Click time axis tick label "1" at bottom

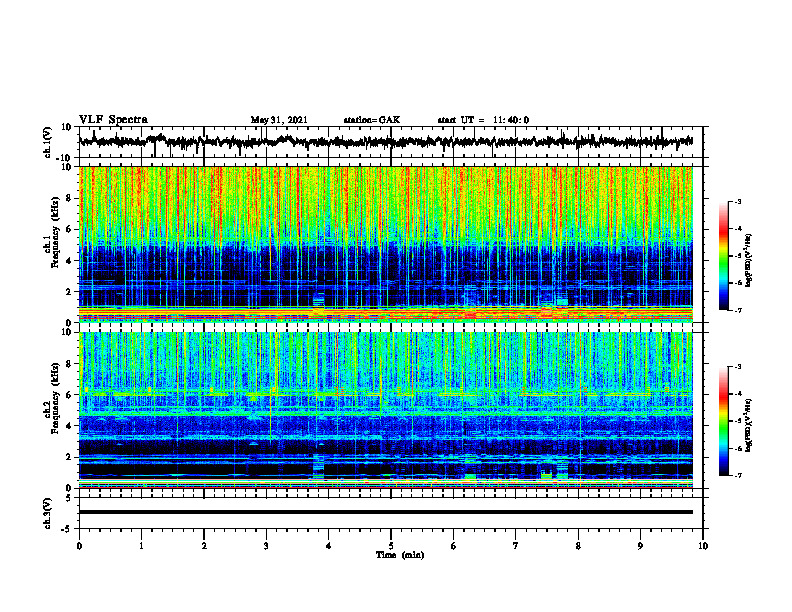coord(141,546)
